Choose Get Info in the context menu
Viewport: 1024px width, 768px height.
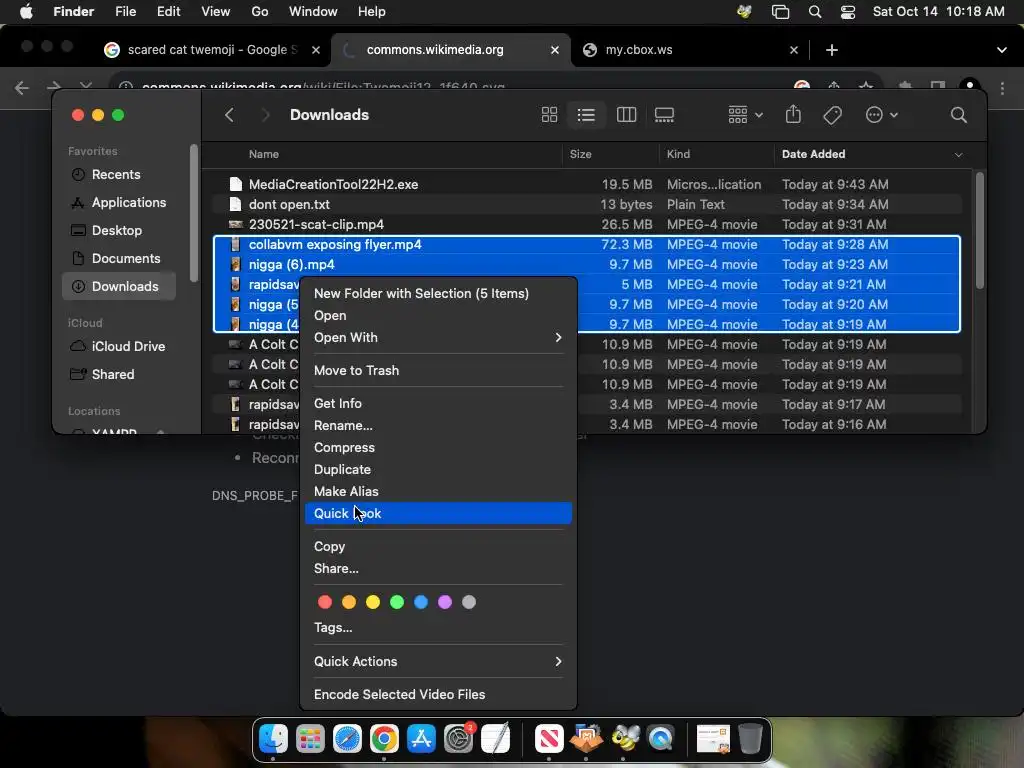(438, 404)
